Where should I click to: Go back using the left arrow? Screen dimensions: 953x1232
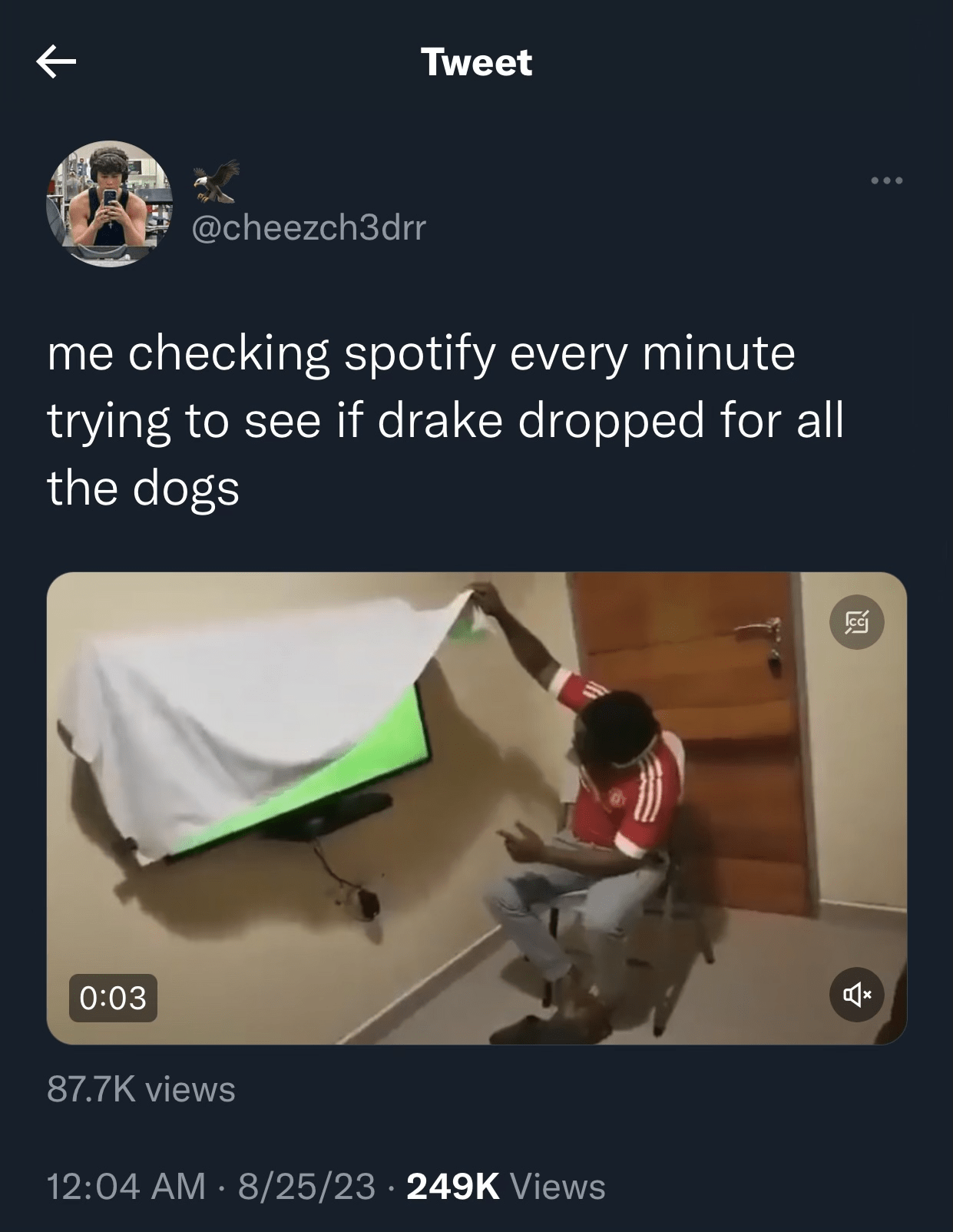coord(56,62)
